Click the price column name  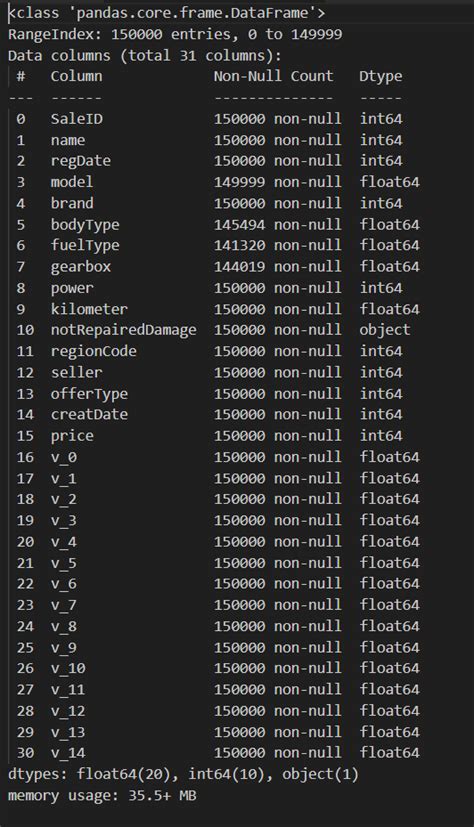point(72,436)
